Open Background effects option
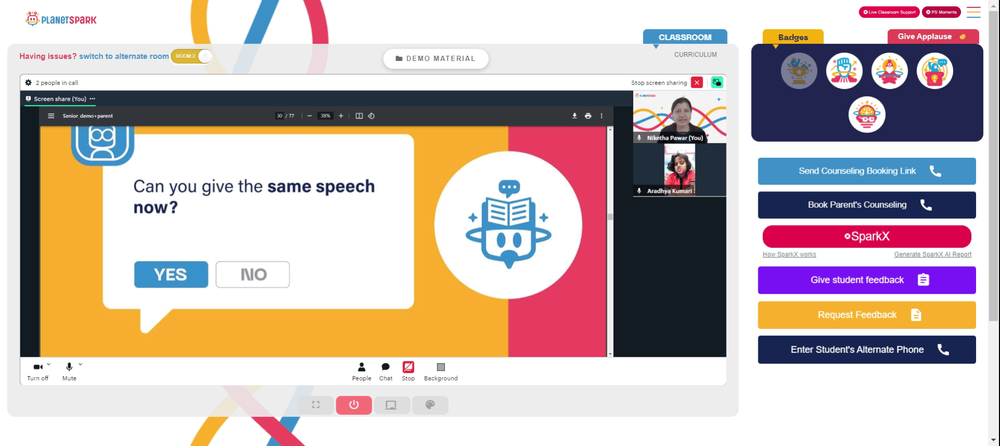This screenshot has width=1000, height=446. click(x=441, y=371)
